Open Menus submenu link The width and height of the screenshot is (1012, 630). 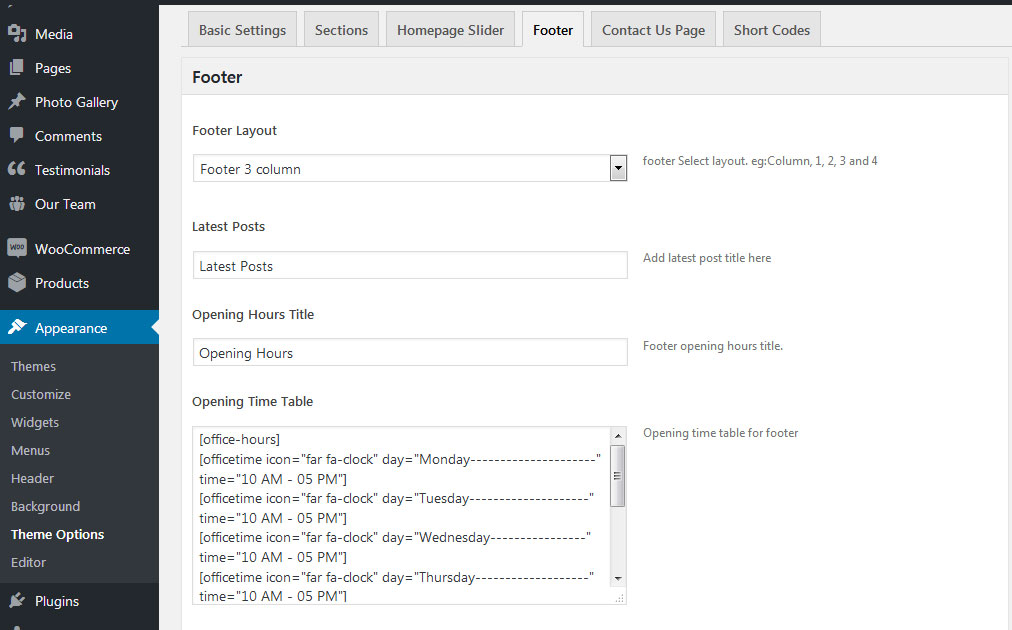[x=30, y=451]
